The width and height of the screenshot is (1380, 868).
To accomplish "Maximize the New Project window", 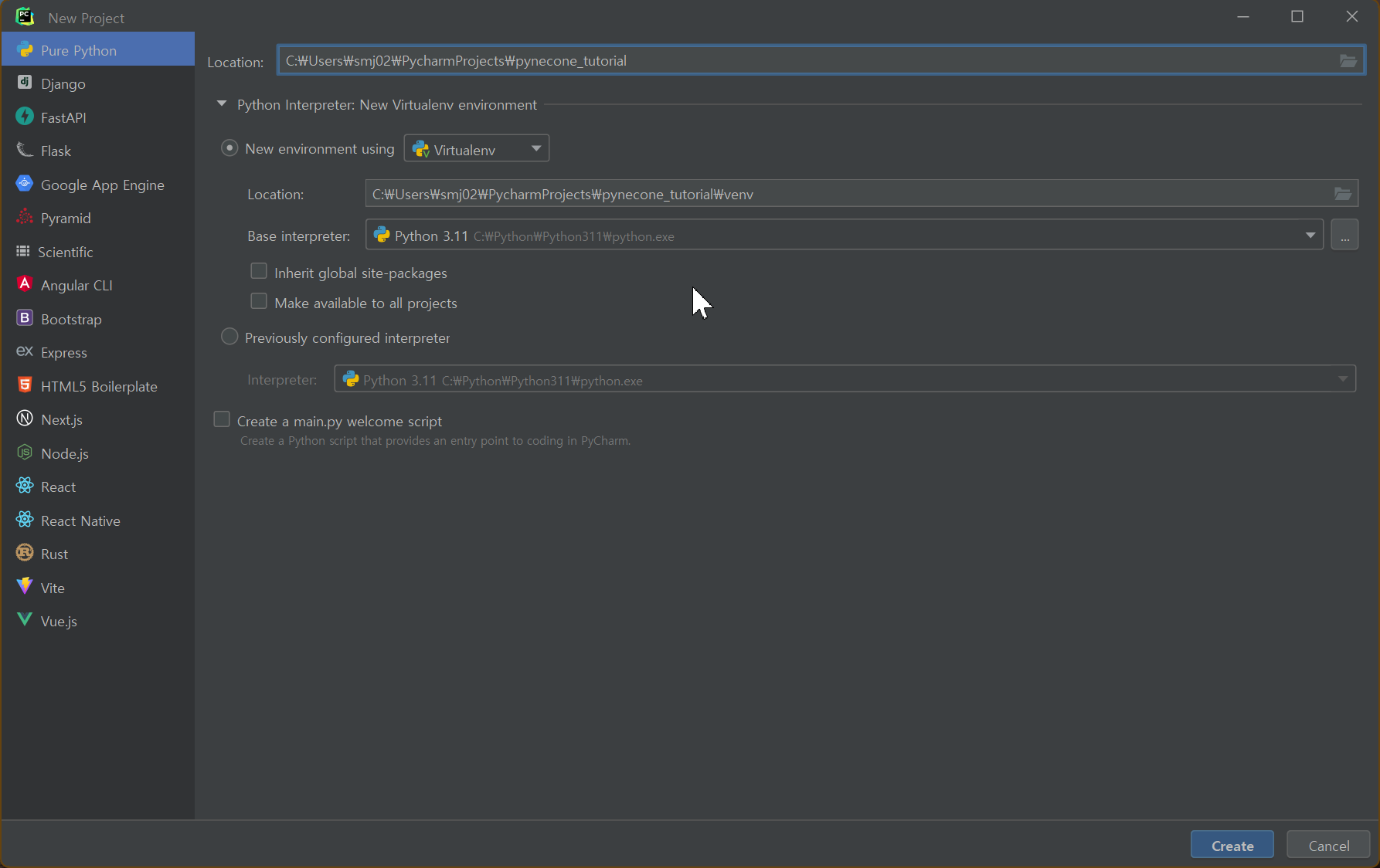I will pos(1297,16).
